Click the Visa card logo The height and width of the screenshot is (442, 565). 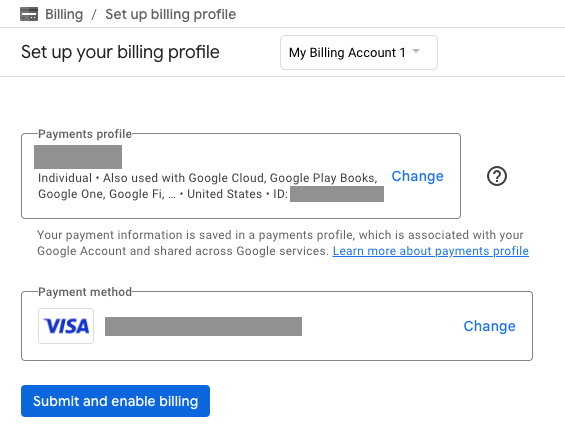click(66, 326)
